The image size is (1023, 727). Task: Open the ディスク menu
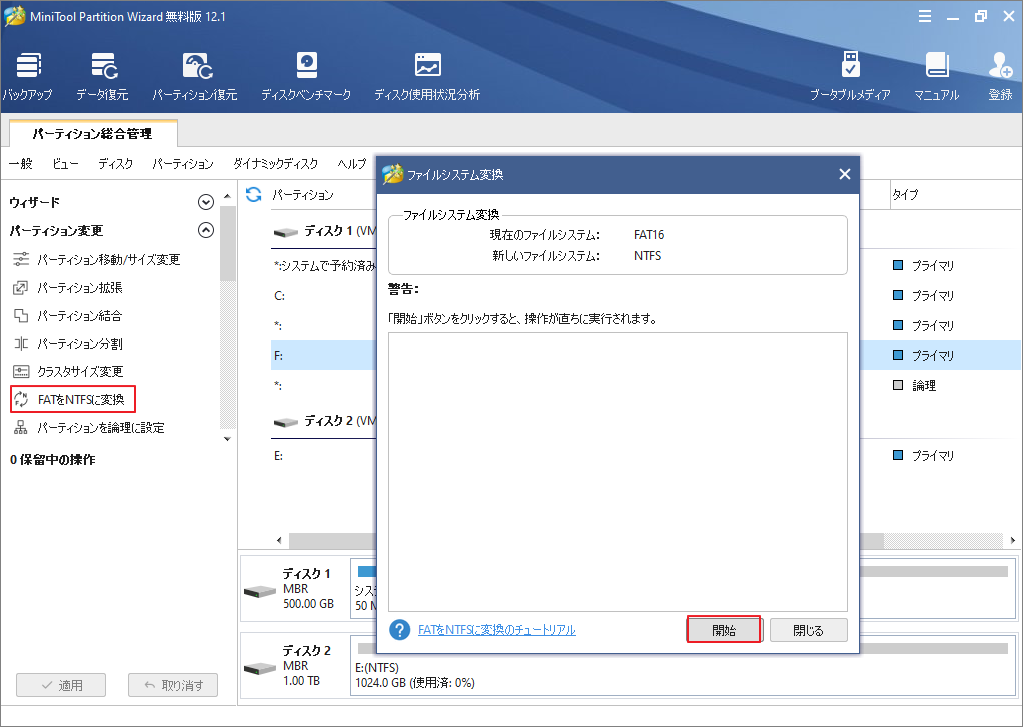[x=115, y=164]
